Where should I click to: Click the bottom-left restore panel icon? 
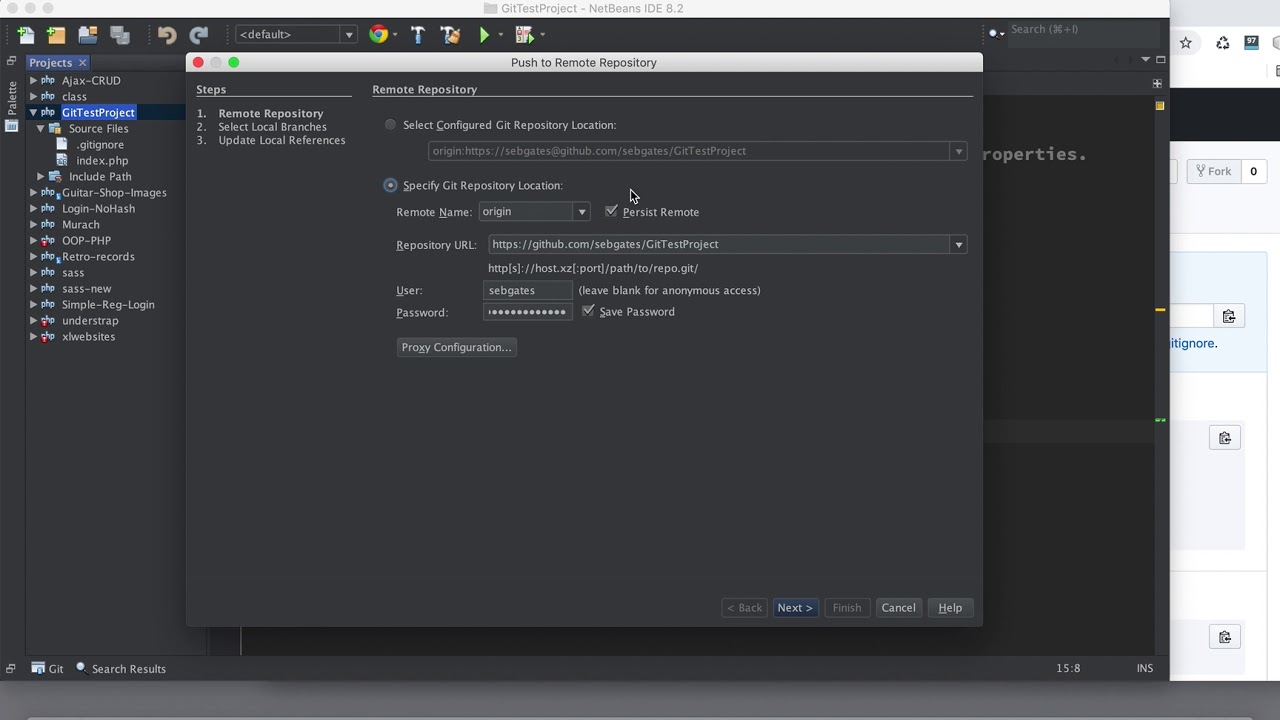pos(11,668)
